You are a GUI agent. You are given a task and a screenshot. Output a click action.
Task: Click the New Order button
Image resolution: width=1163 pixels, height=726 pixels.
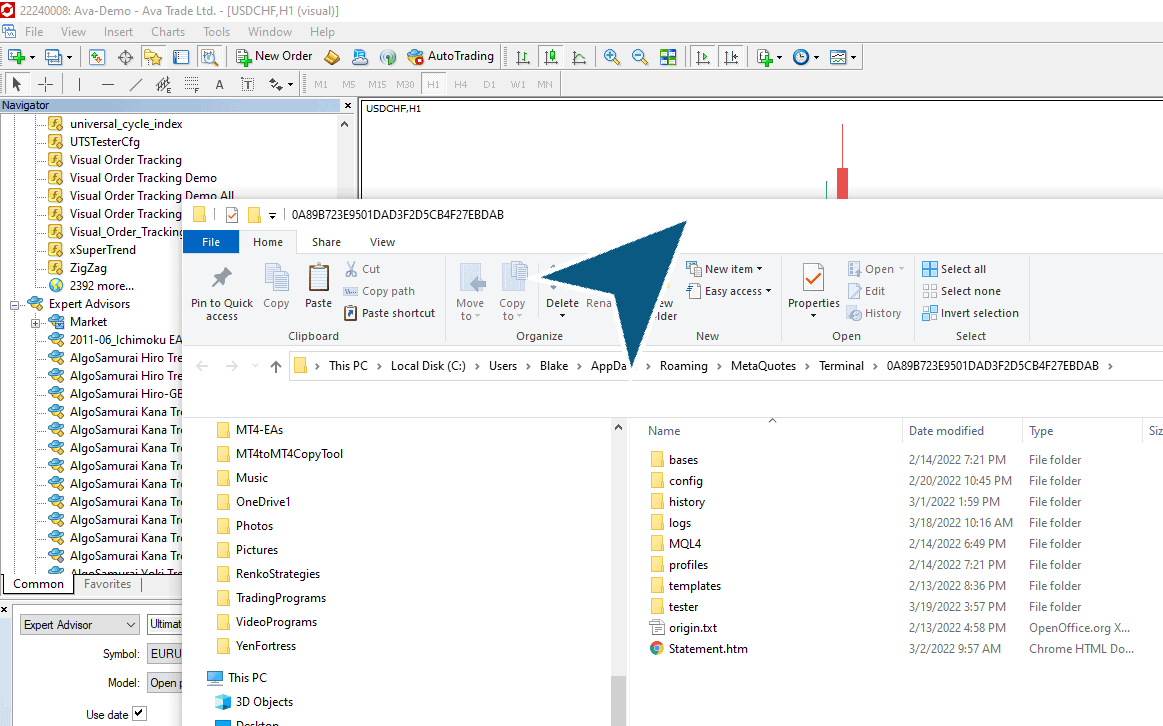tap(274, 56)
